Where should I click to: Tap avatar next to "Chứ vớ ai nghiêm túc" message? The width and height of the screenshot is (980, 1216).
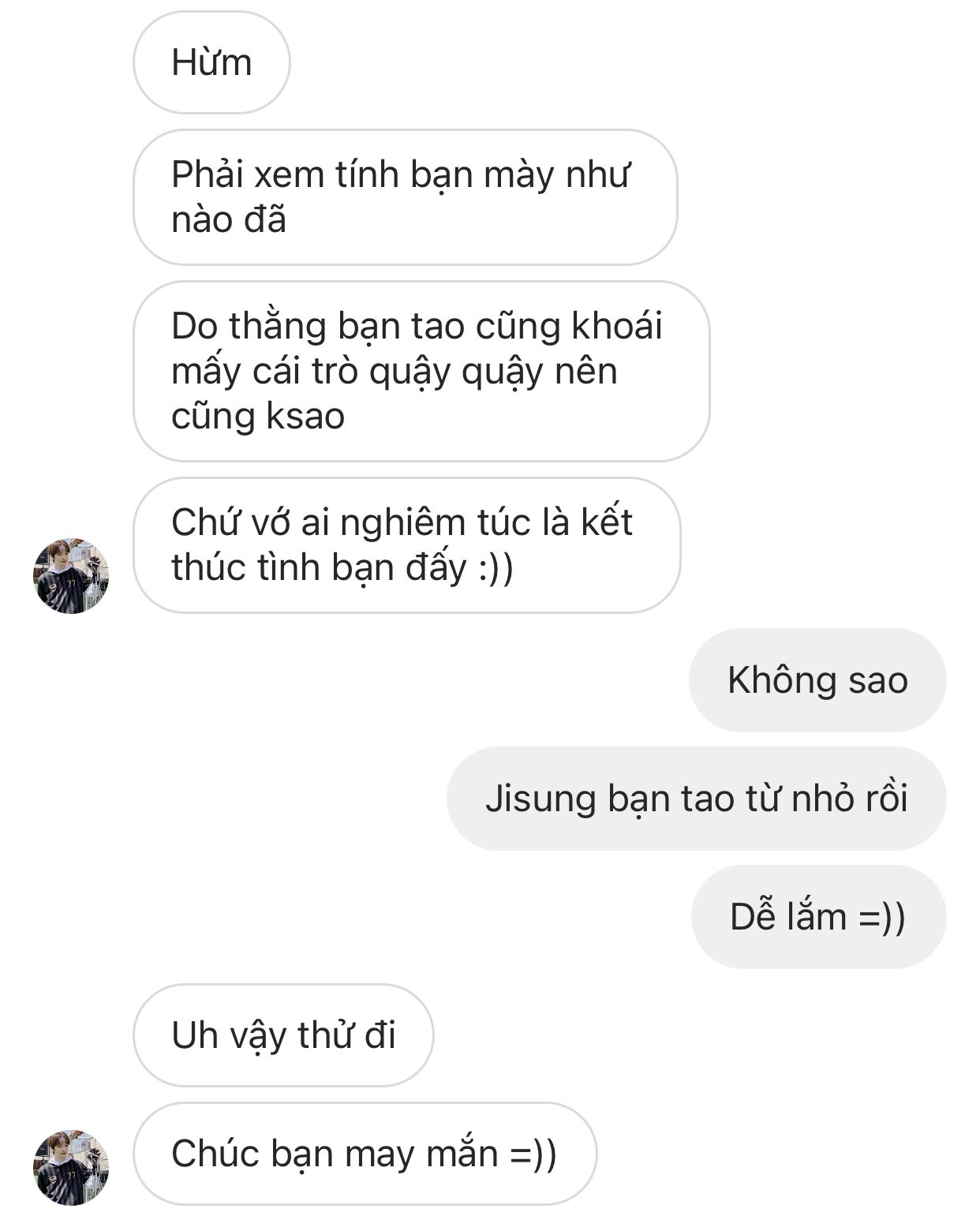[71, 576]
